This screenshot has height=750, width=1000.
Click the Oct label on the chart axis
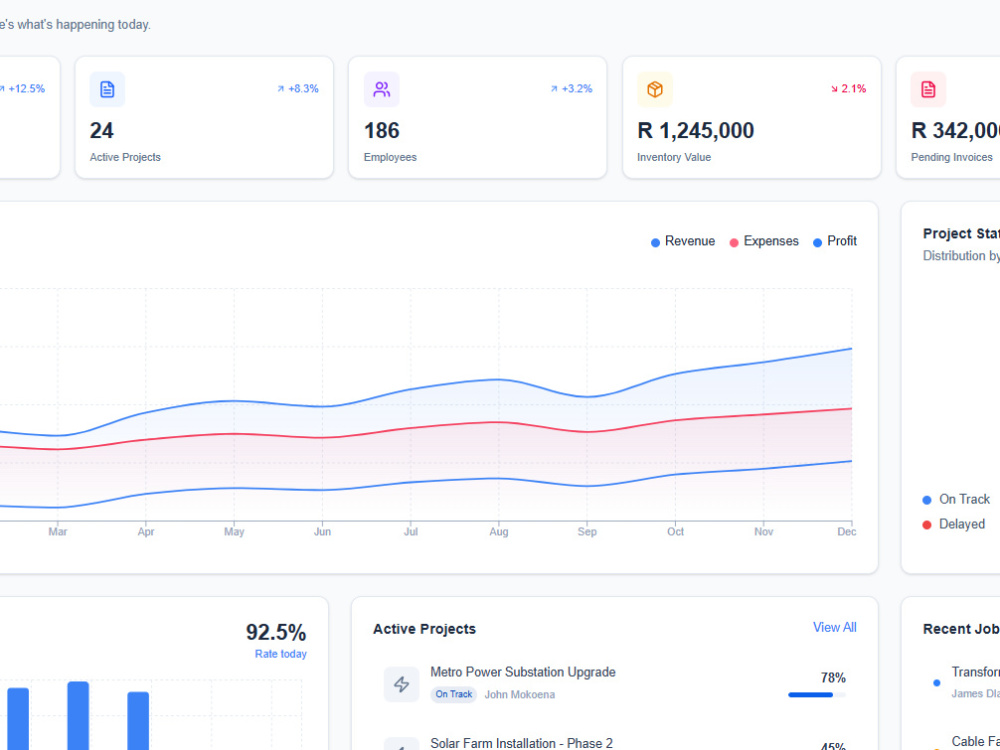pyautogui.click(x=675, y=532)
